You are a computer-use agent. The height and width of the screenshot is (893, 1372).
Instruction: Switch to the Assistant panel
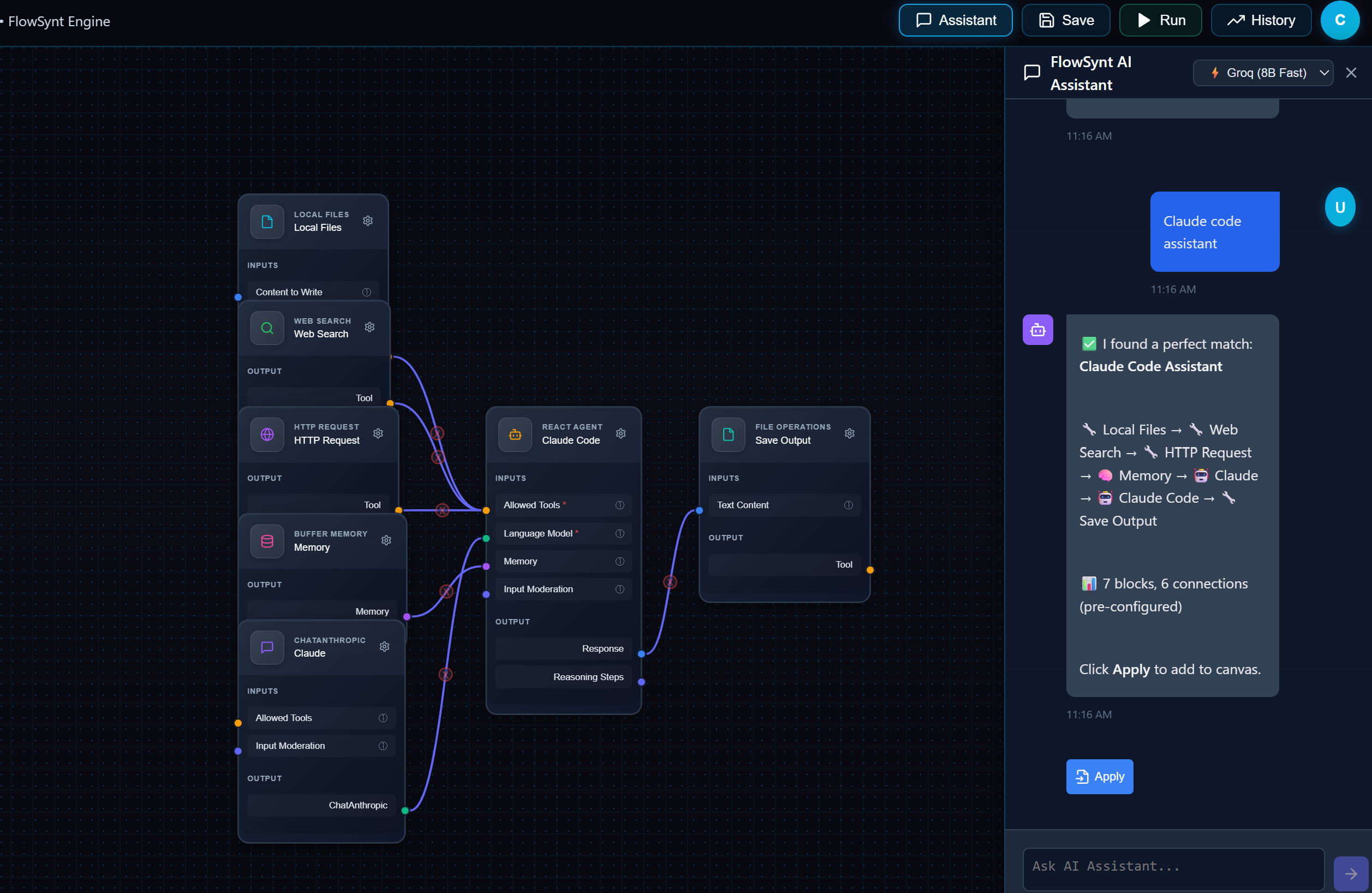pos(955,20)
